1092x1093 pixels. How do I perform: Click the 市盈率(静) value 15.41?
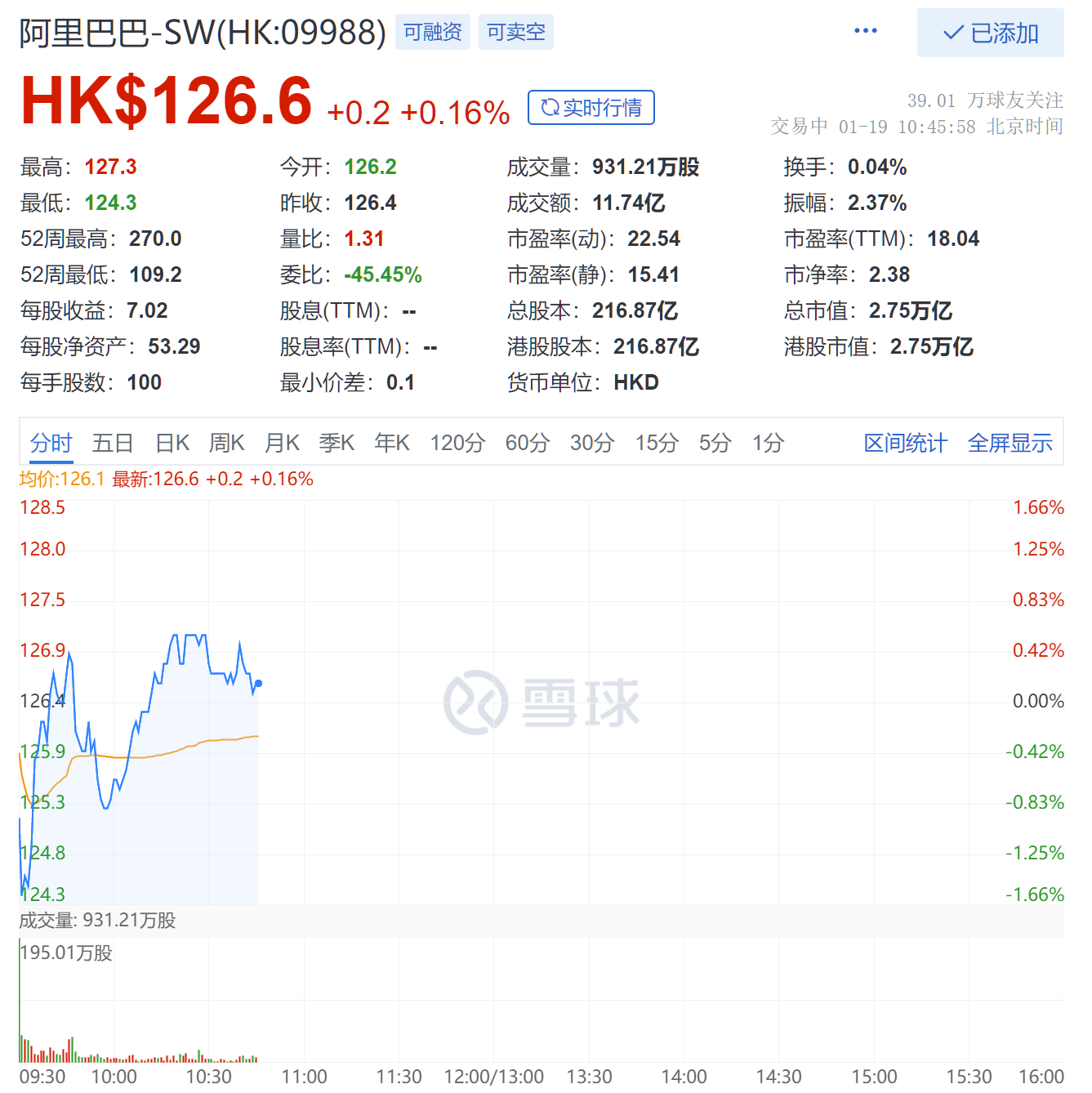click(653, 274)
